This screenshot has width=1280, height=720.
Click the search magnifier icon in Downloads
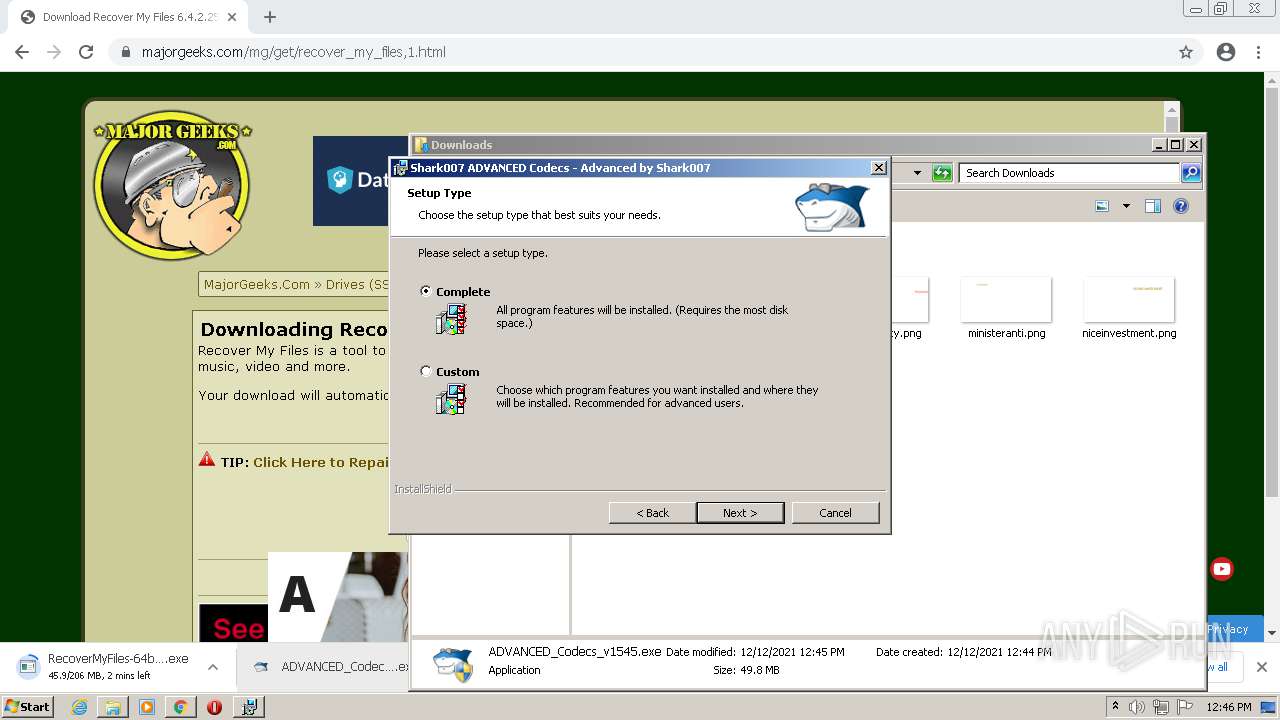1191,173
